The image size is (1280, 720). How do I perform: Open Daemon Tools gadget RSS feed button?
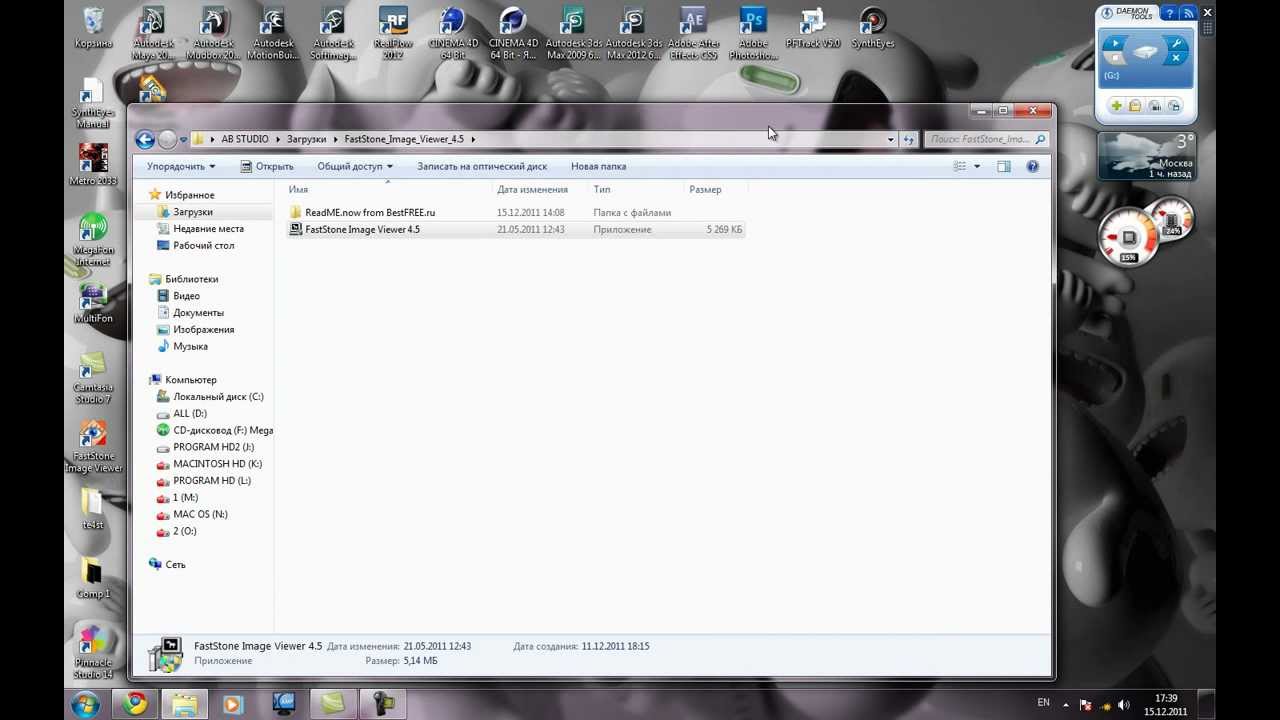1188,13
